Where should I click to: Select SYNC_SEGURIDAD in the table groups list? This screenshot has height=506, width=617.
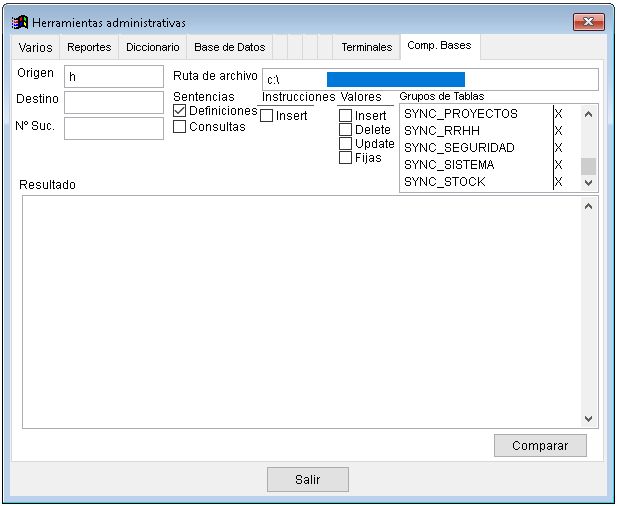(459, 148)
